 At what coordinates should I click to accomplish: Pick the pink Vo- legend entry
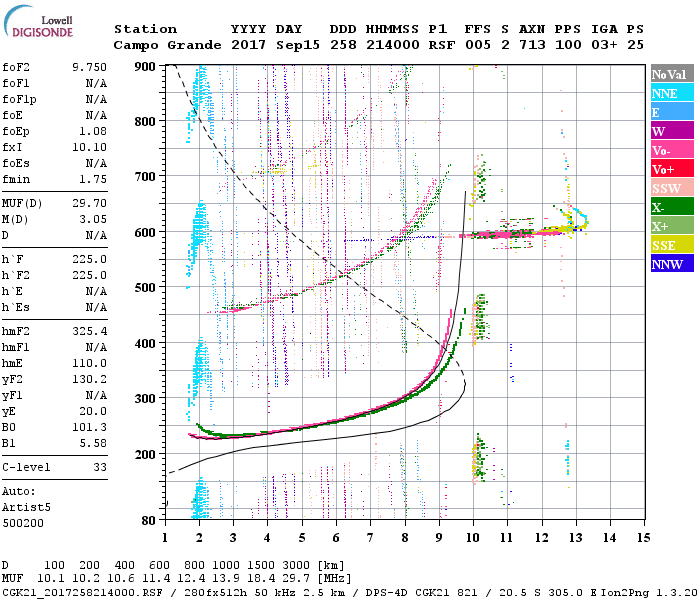click(x=670, y=150)
